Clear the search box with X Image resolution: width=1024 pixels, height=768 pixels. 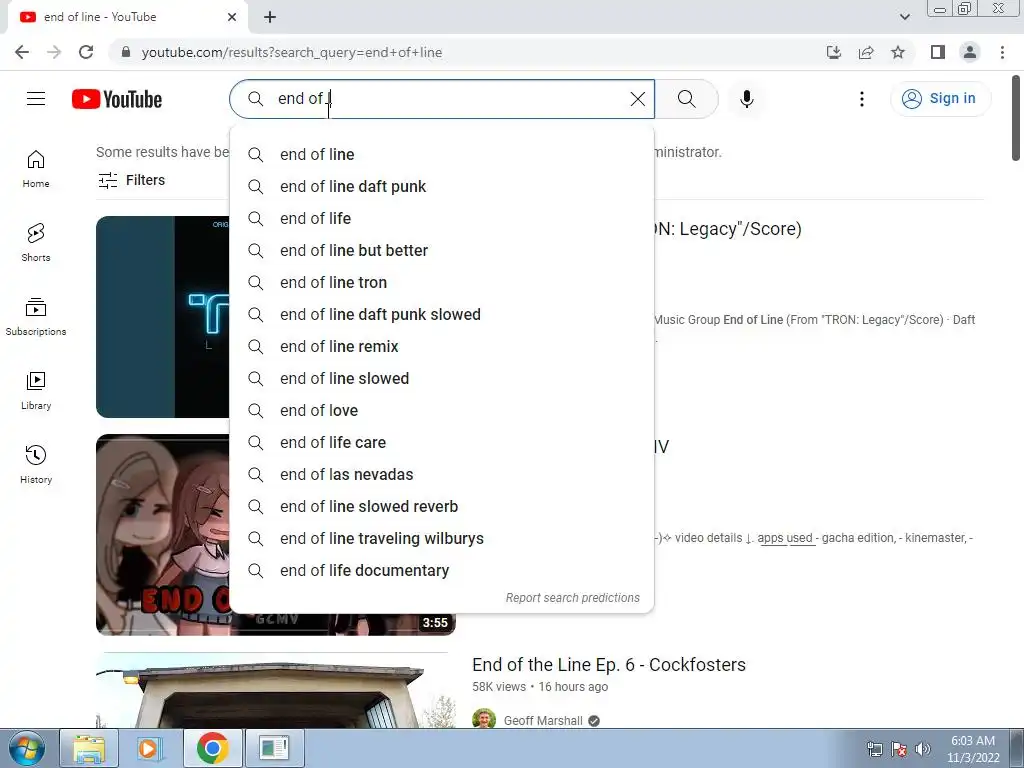[x=637, y=99]
